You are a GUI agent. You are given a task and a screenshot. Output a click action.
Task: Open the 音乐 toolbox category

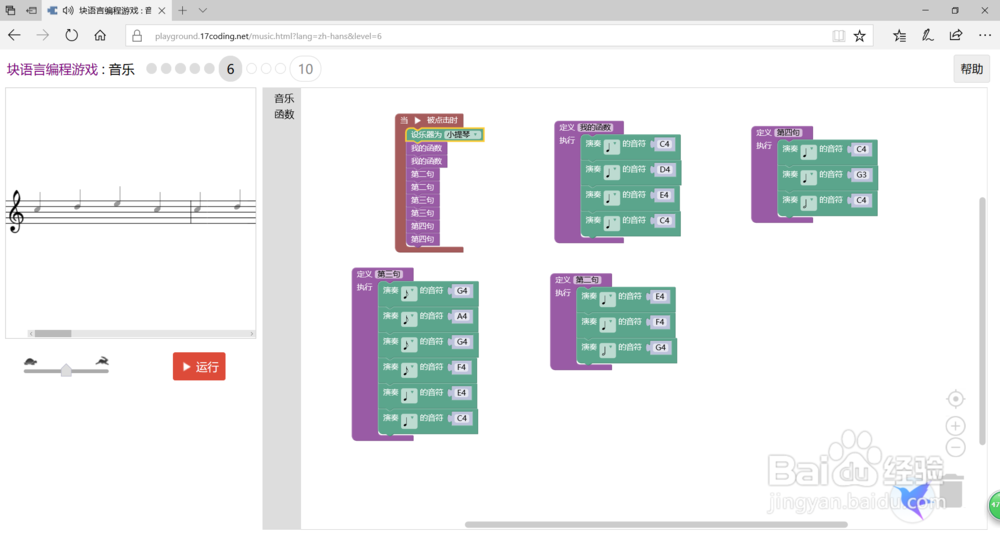284,98
